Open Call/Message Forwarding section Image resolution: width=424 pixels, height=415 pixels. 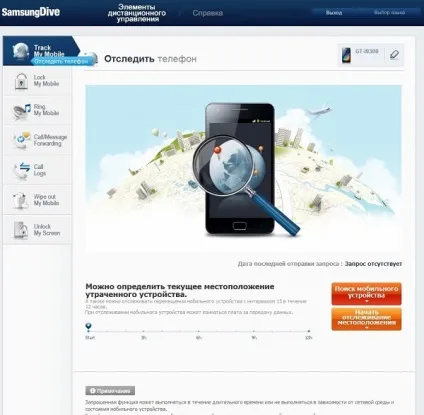click(x=37, y=140)
